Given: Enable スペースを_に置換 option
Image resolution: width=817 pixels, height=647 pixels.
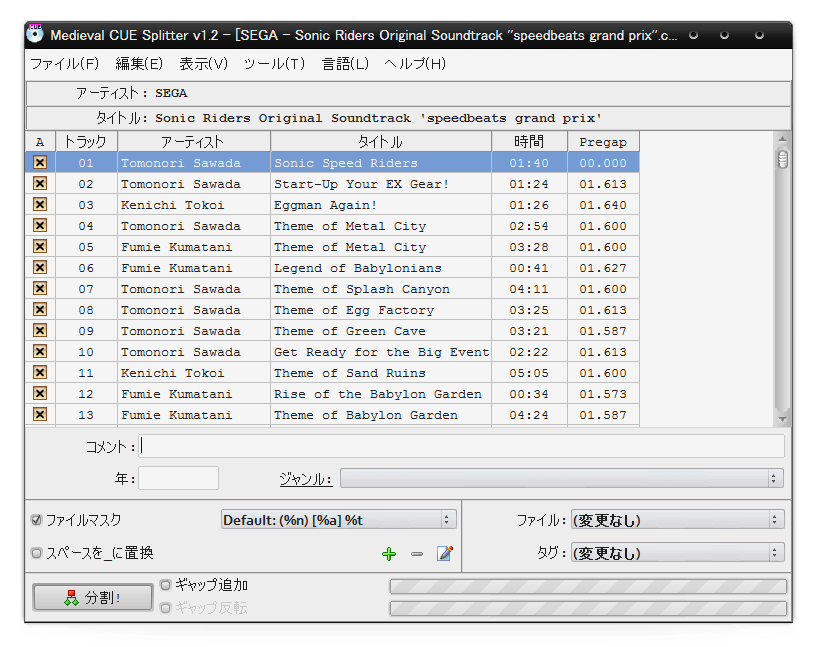Looking at the screenshot, I should (x=36, y=553).
